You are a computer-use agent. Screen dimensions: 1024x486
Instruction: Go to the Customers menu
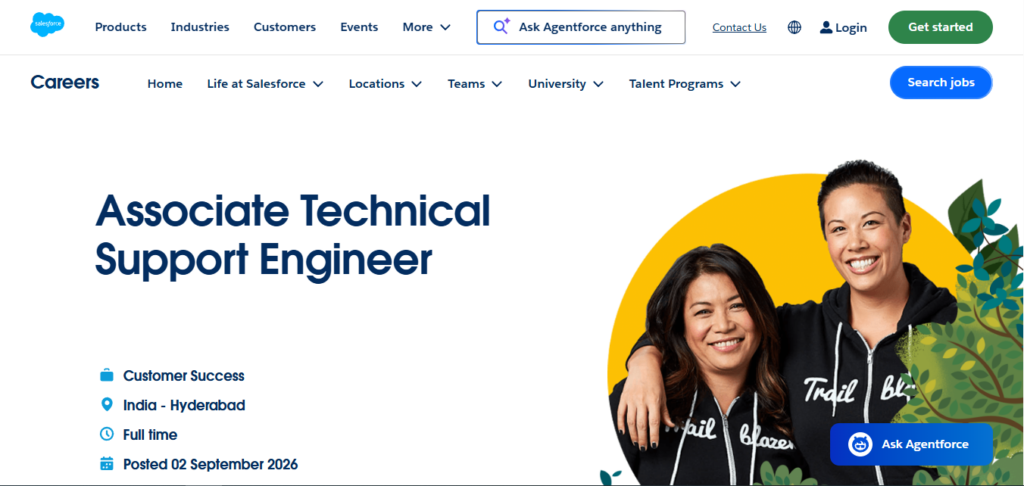[285, 27]
